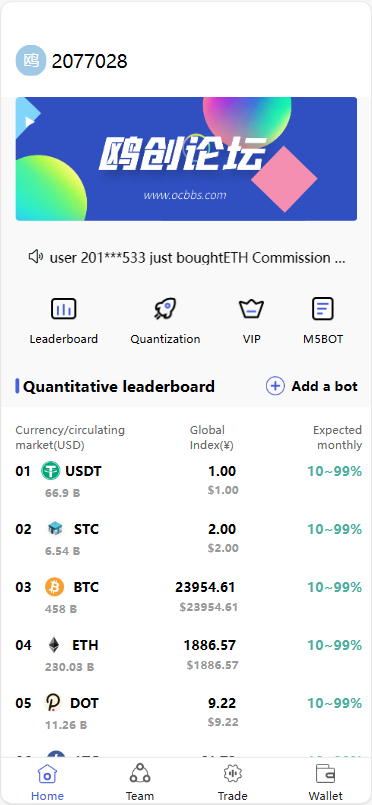This screenshot has width=372, height=805.
Task: Open the ocbbs.com promotional banner
Action: coord(186,159)
